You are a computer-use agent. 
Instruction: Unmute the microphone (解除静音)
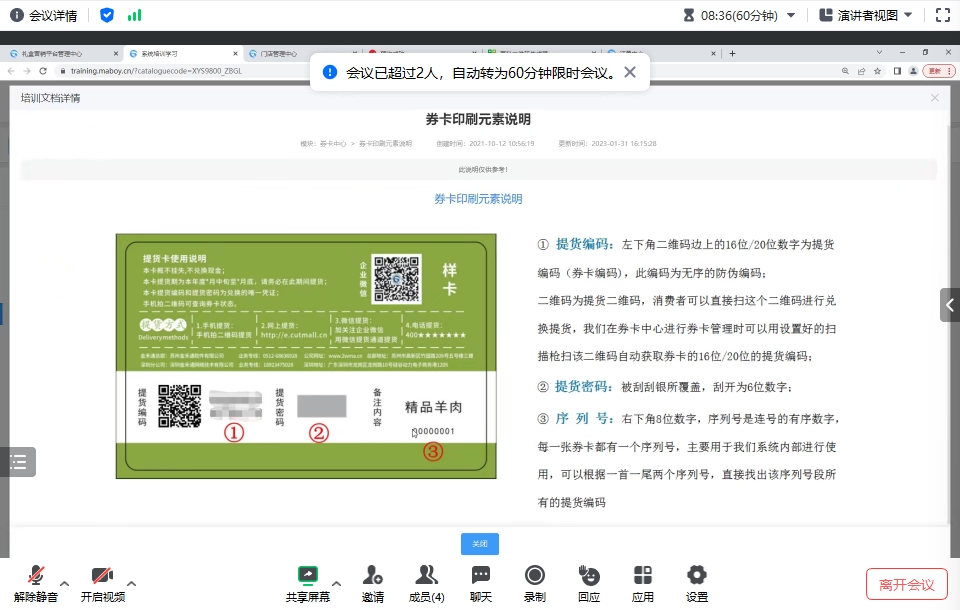pos(36,576)
